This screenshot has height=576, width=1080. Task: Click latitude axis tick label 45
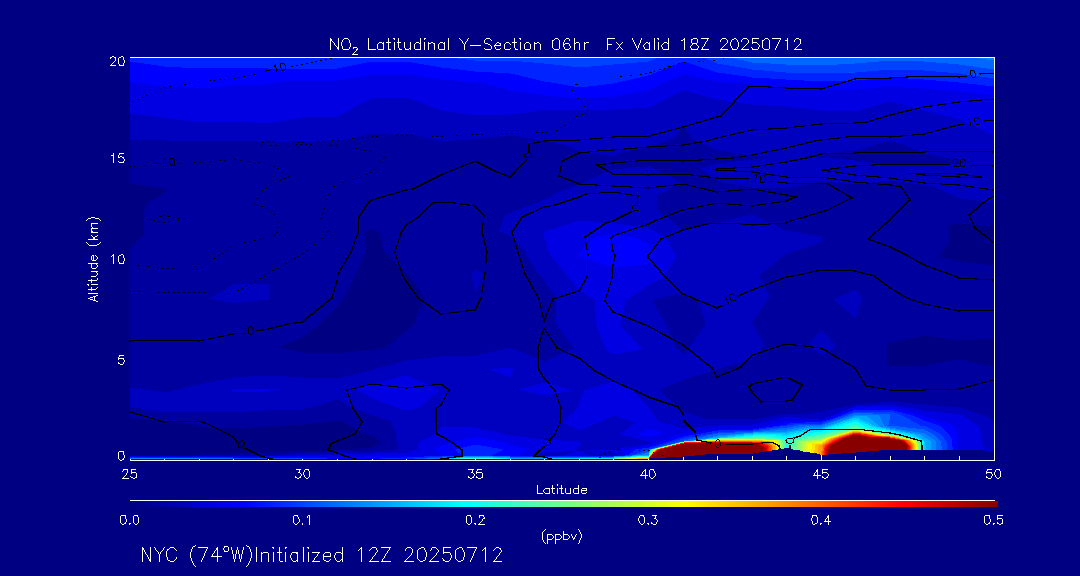[x=821, y=474]
